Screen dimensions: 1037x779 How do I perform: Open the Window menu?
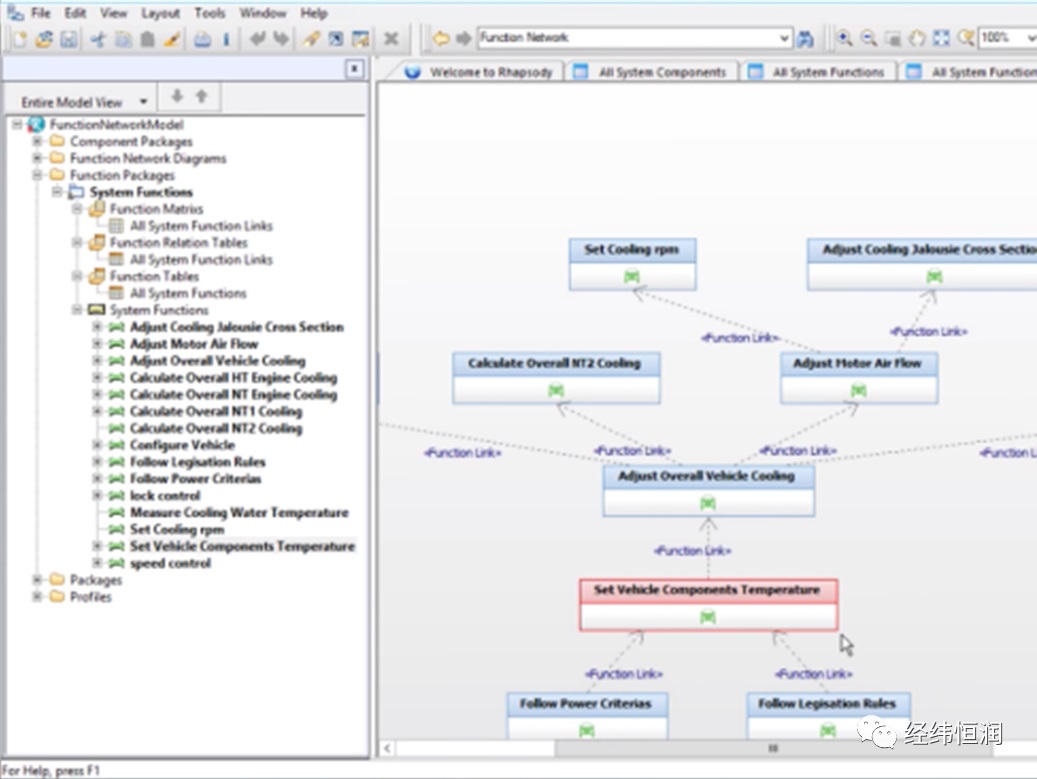tap(262, 13)
